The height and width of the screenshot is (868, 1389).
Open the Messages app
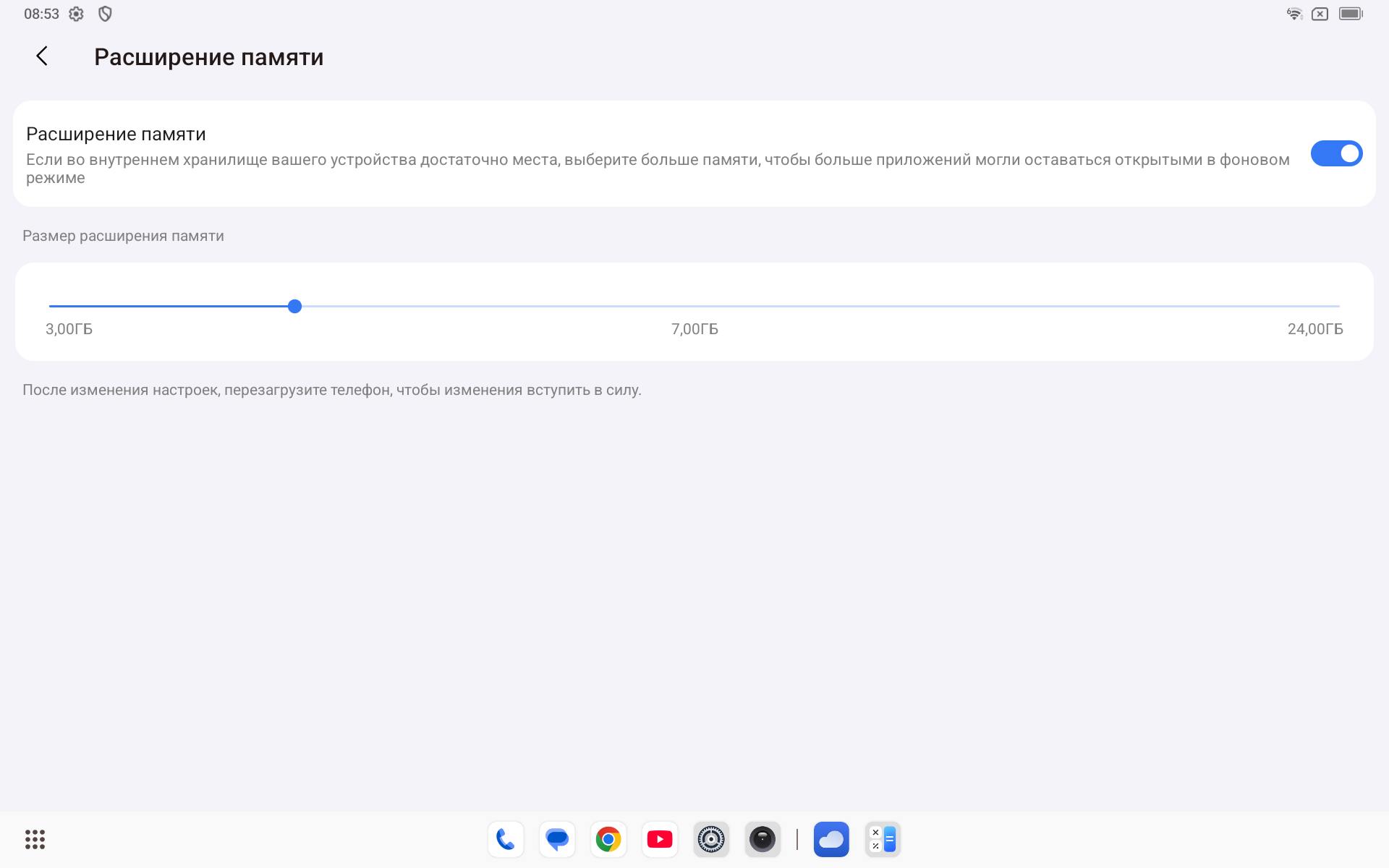[x=557, y=839]
